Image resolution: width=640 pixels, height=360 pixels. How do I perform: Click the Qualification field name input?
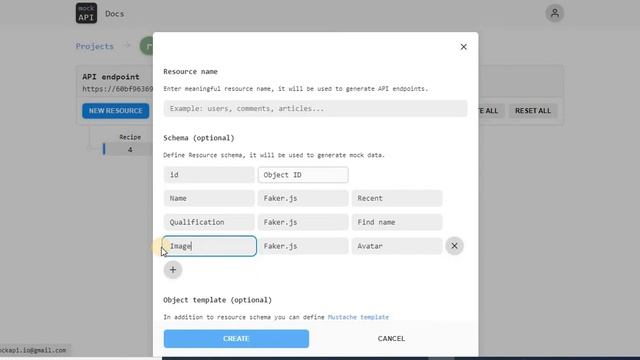(209, 222)
